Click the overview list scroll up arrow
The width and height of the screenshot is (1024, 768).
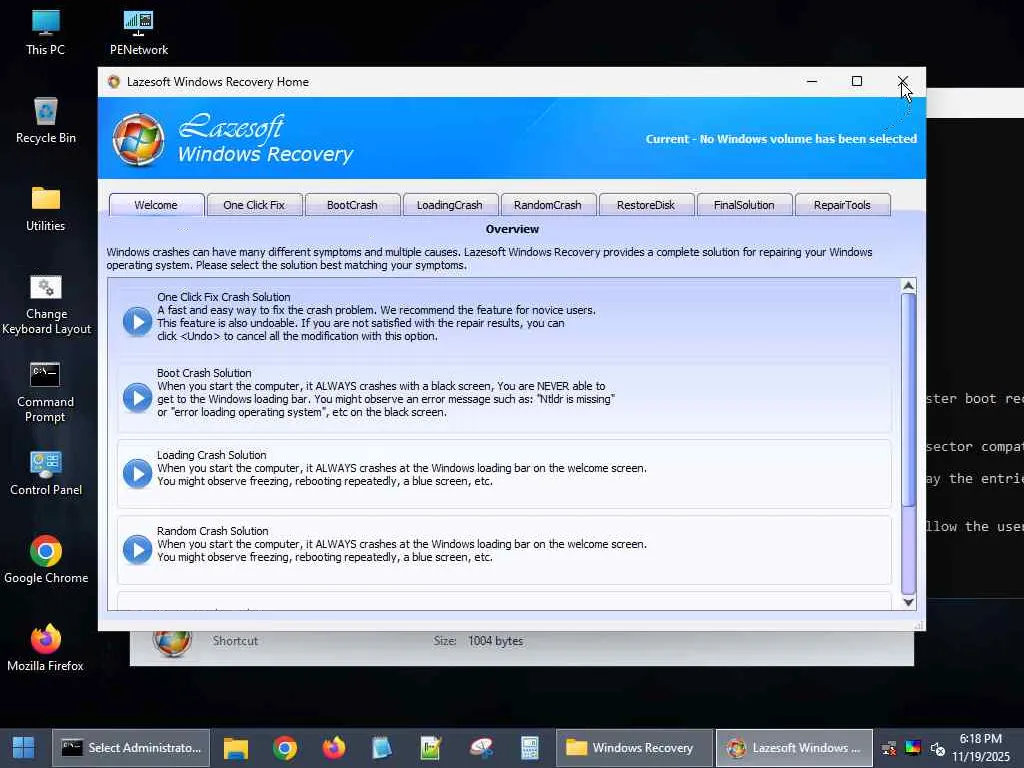point(908,286)
